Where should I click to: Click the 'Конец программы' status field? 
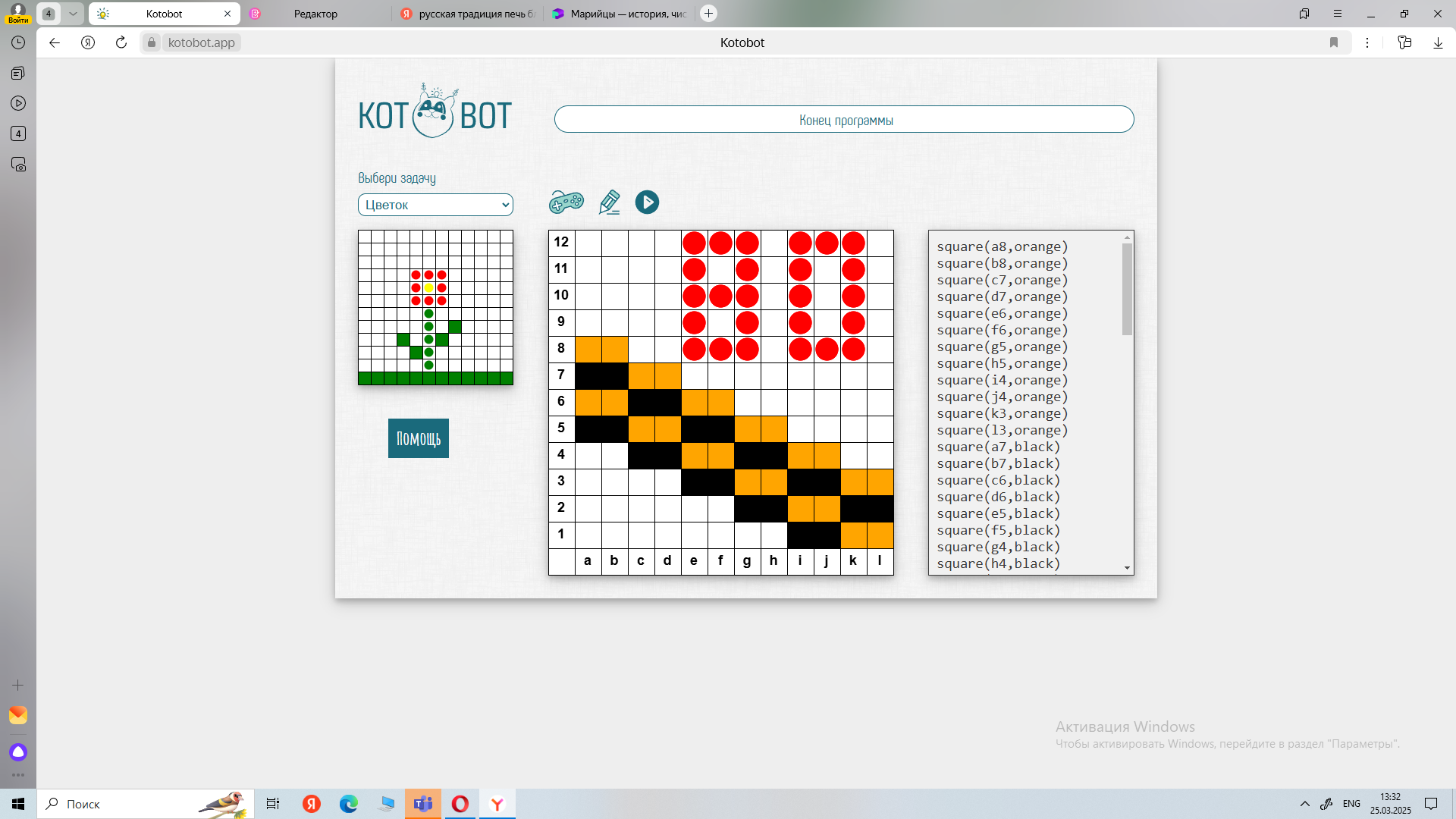844,119
